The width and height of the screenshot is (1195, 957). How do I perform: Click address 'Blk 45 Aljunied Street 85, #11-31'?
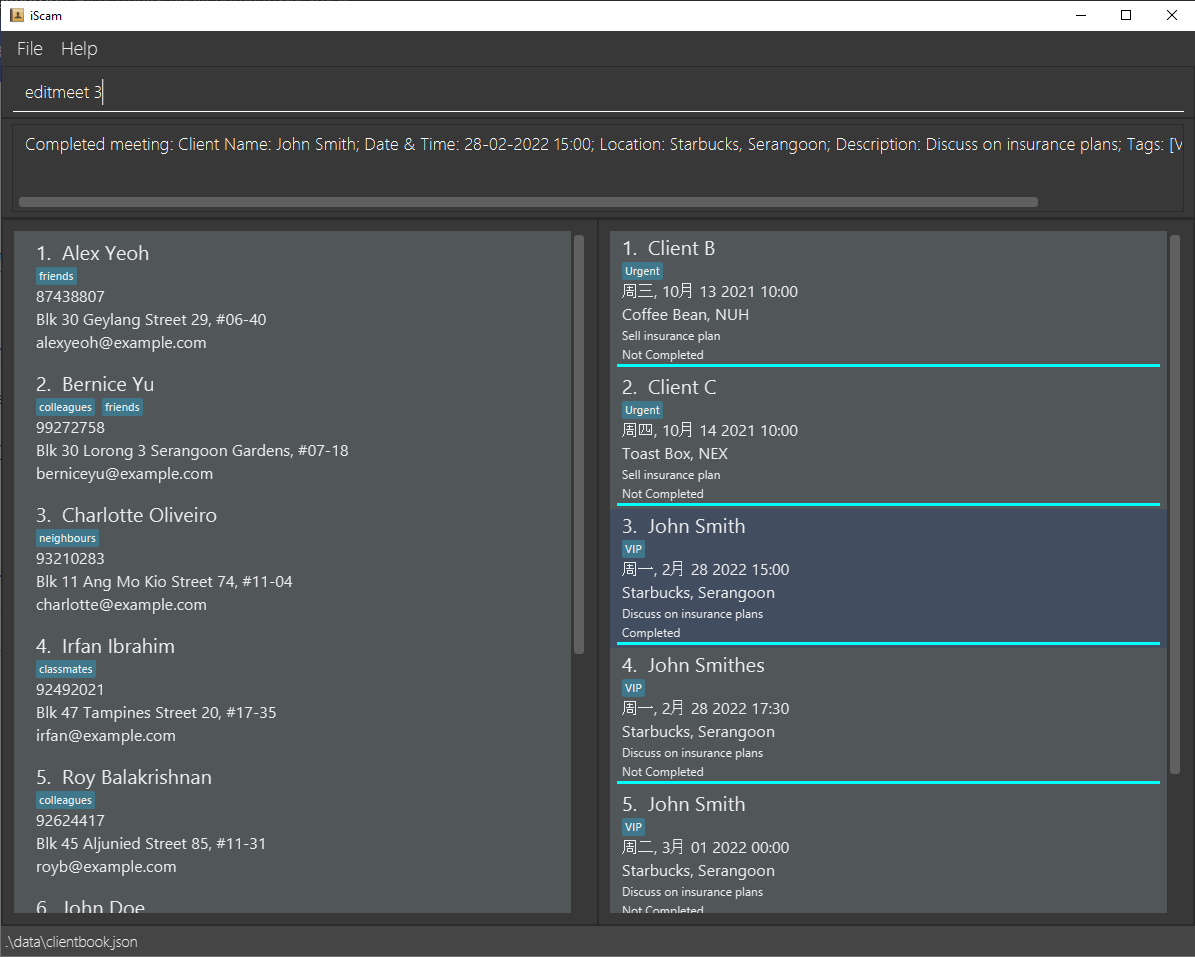tap(151, 843)
